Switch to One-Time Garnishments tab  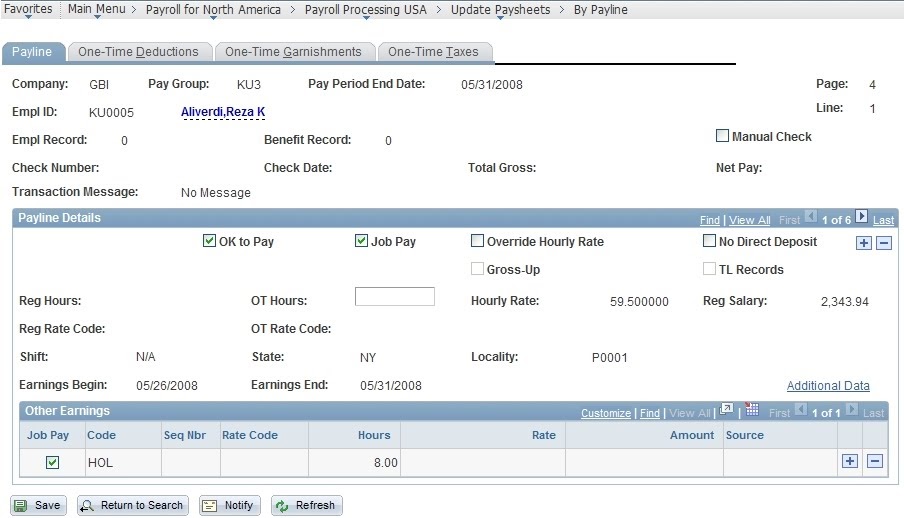pyautogui.click(x=293, y=52)
